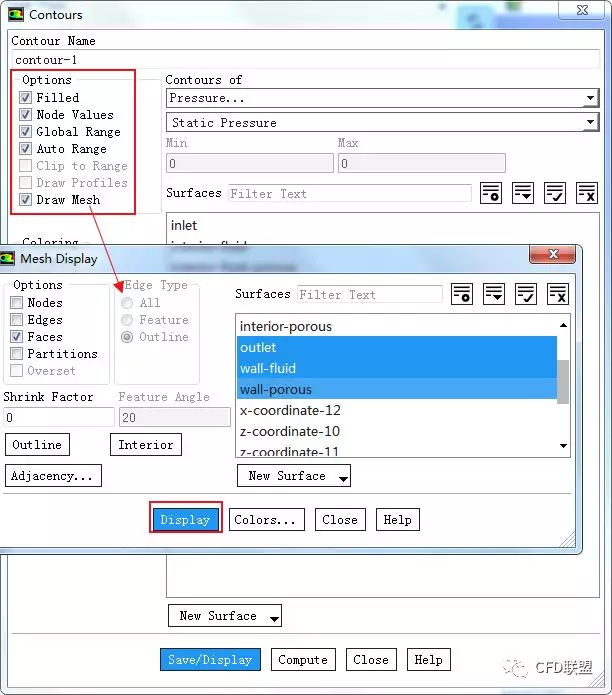Click the Display button in Mesh Display
The width and height of the screenshot is (612, 695).
point(185,520)
